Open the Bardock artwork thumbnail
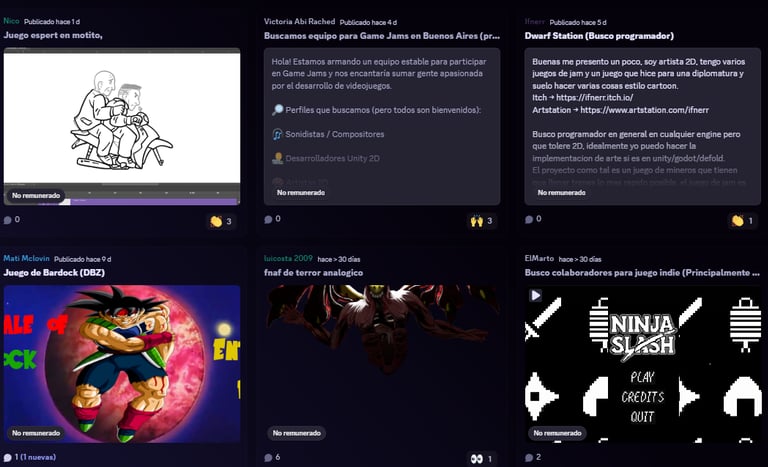 [122, 364]
